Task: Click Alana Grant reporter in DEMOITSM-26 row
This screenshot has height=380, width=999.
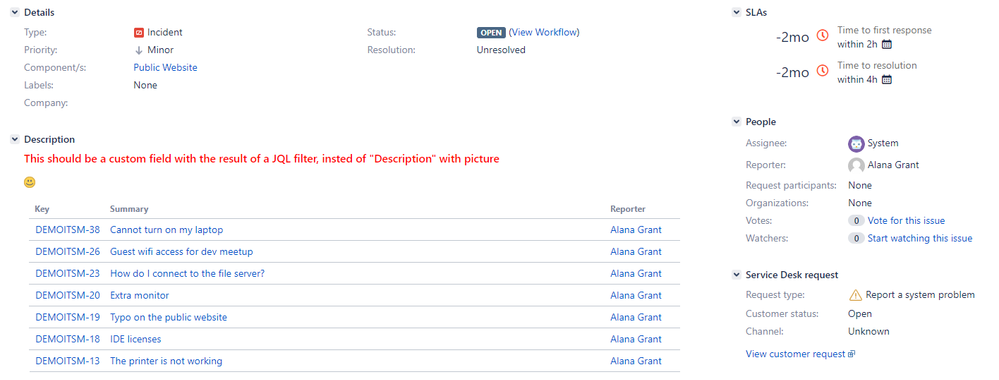Action: [636, 252]
